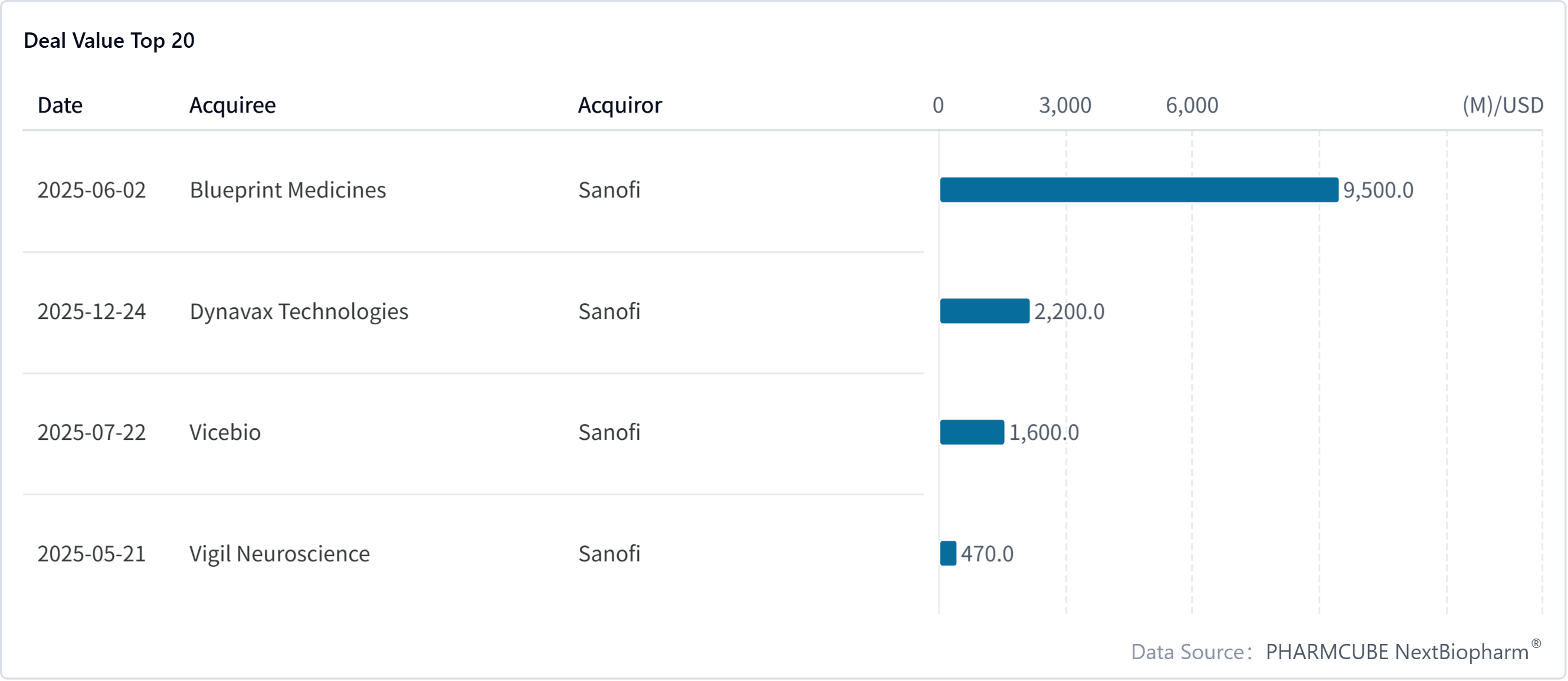The image size is (1568, 681).
Task: Click Sanofi in the Blueprint Medicines row
Action: pyautogui.click(x=609, y=190)
